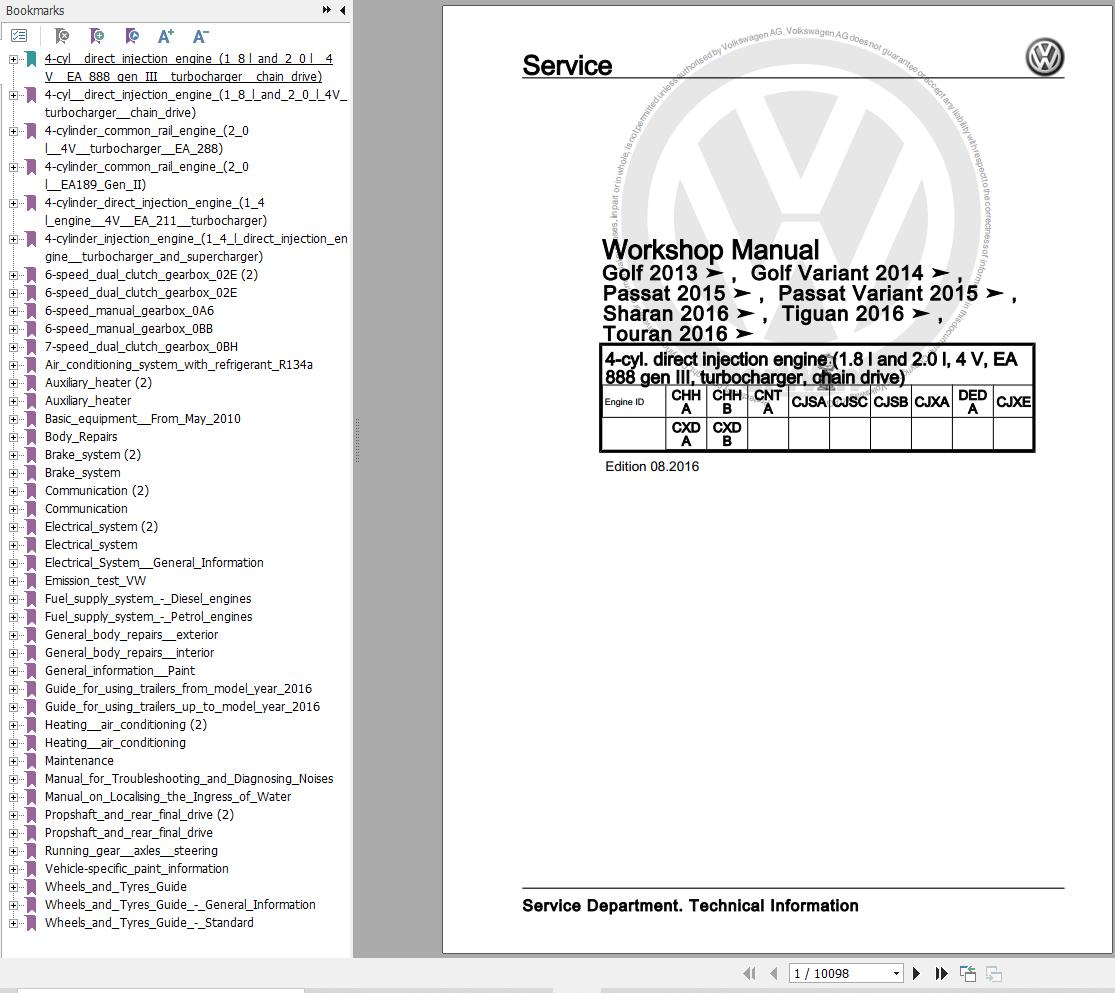Open the Brake_system bookmark

81,472
